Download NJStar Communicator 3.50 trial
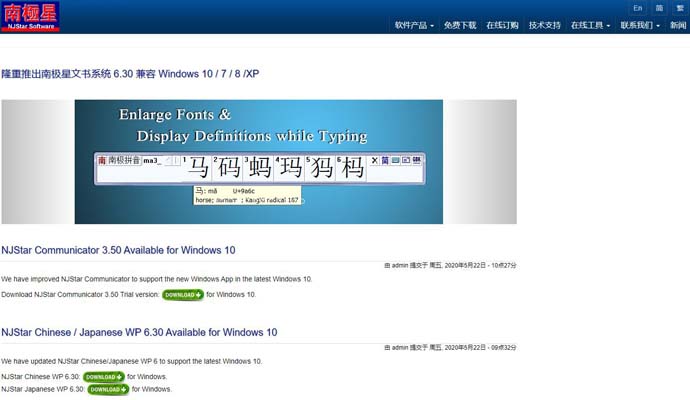 tap(183, 295)
